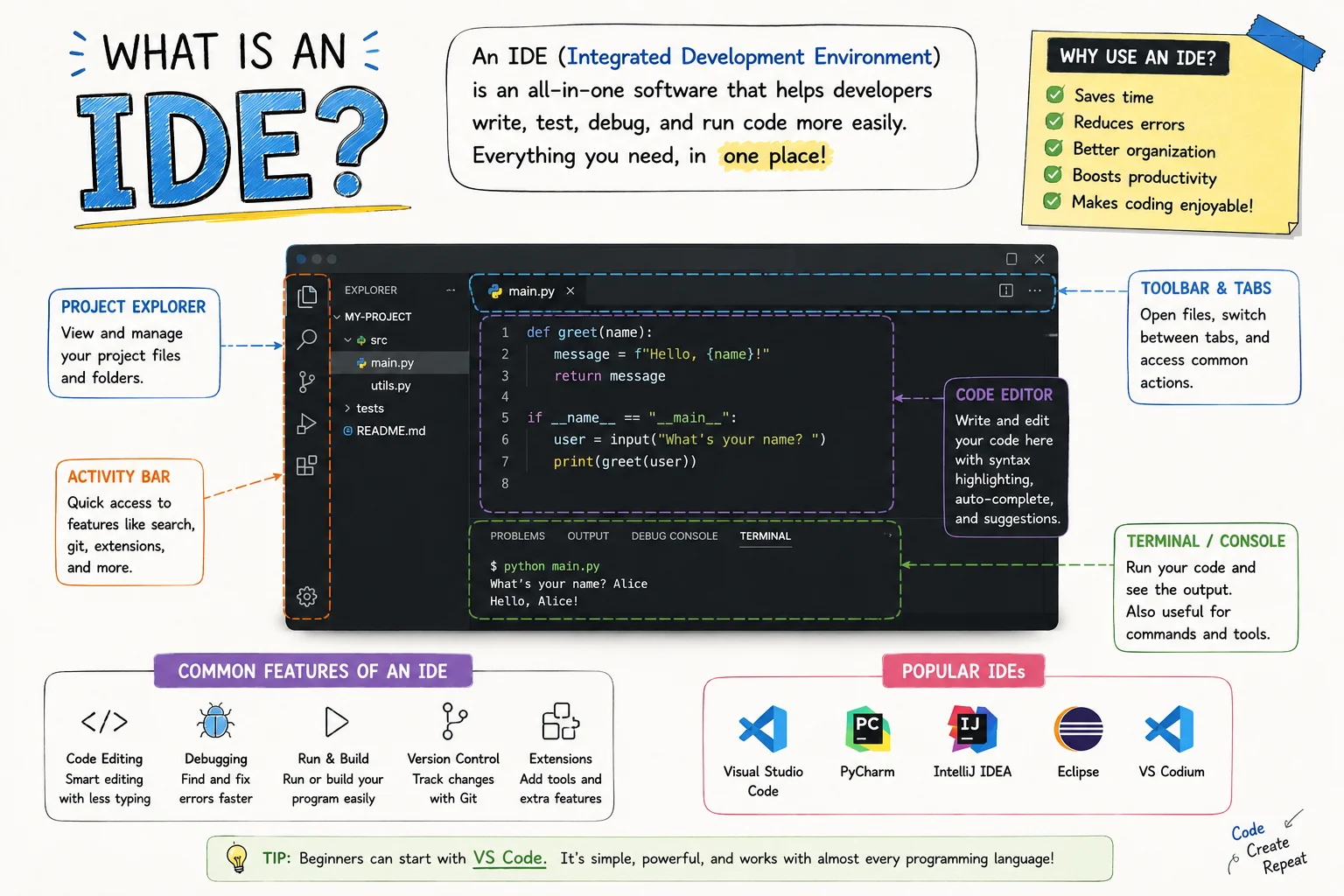The width and height of the screenshot is (1344, 896).
Task: Click the maximize window square icon
Action: [x=1011, y=259]
